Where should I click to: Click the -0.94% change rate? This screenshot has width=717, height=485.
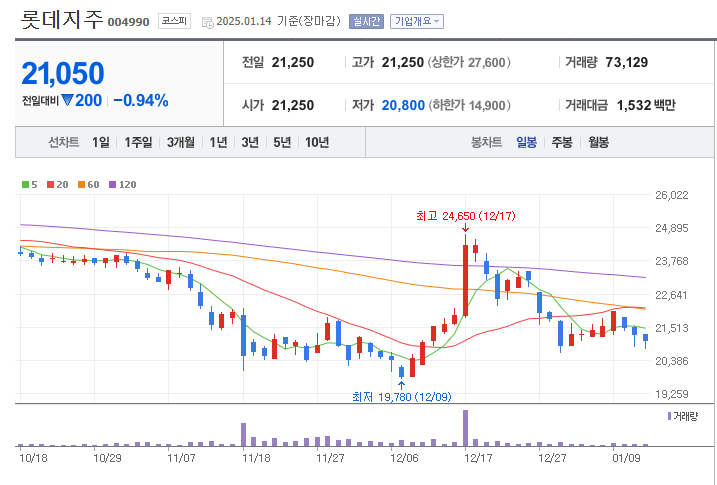pyautogui.click(x=141, y=101)
